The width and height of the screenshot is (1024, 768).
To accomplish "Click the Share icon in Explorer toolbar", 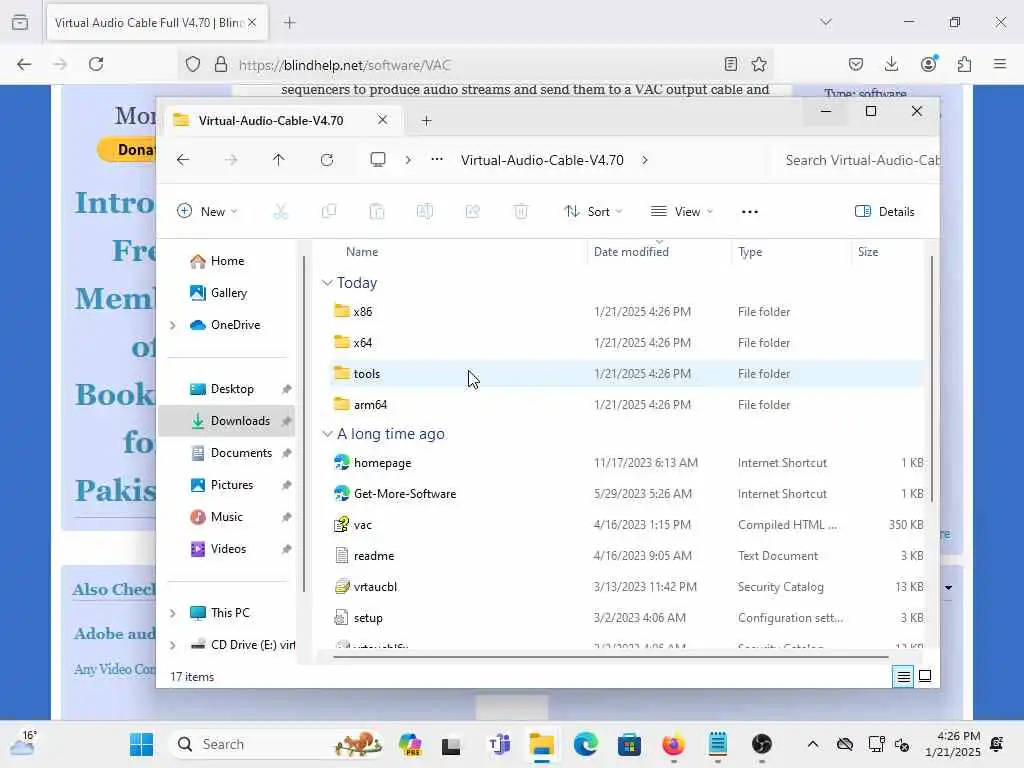I will click(473, 212).
